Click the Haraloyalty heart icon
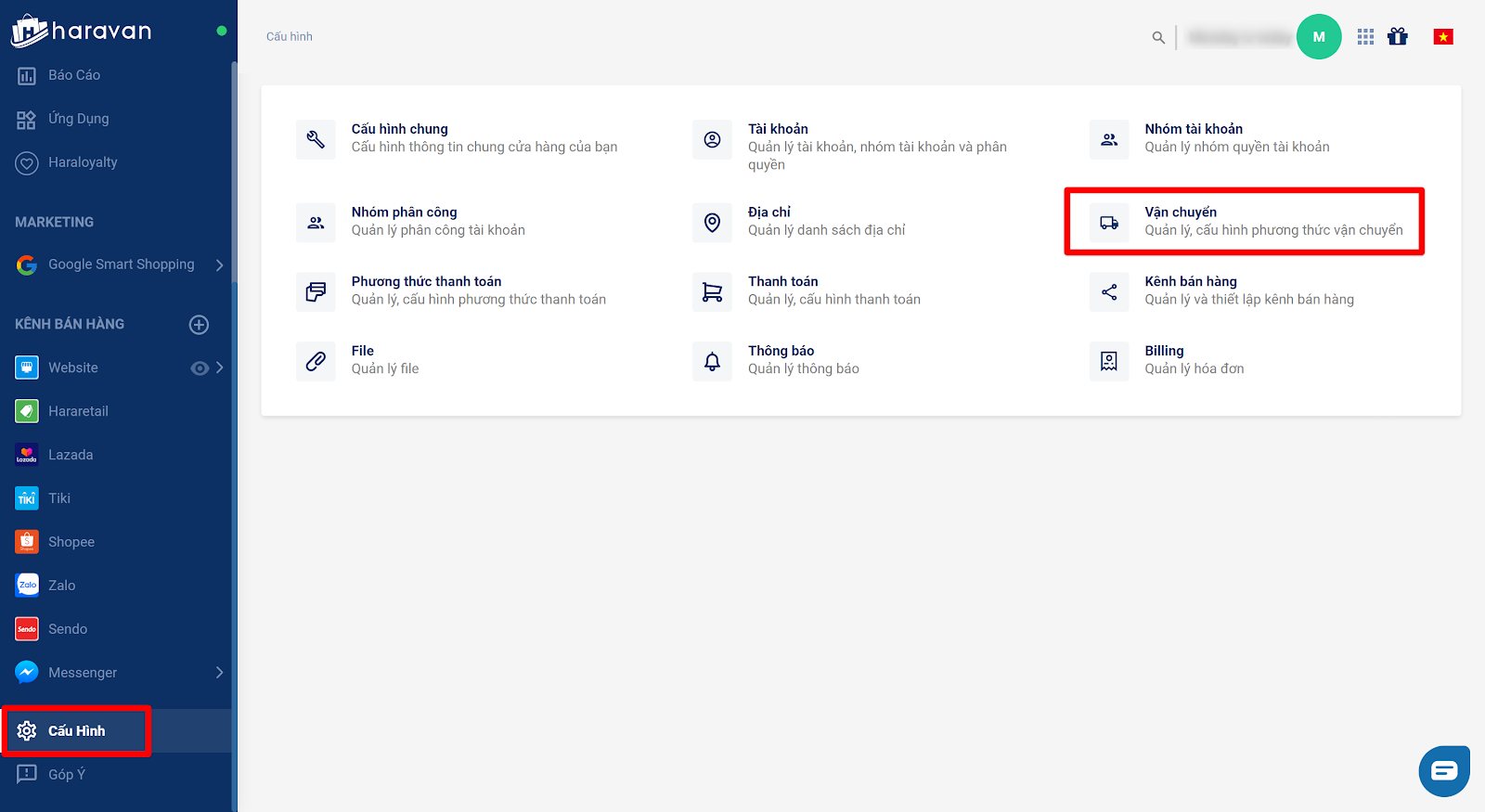Screen dimensions: 1485x812 click(x=27, y=163)
